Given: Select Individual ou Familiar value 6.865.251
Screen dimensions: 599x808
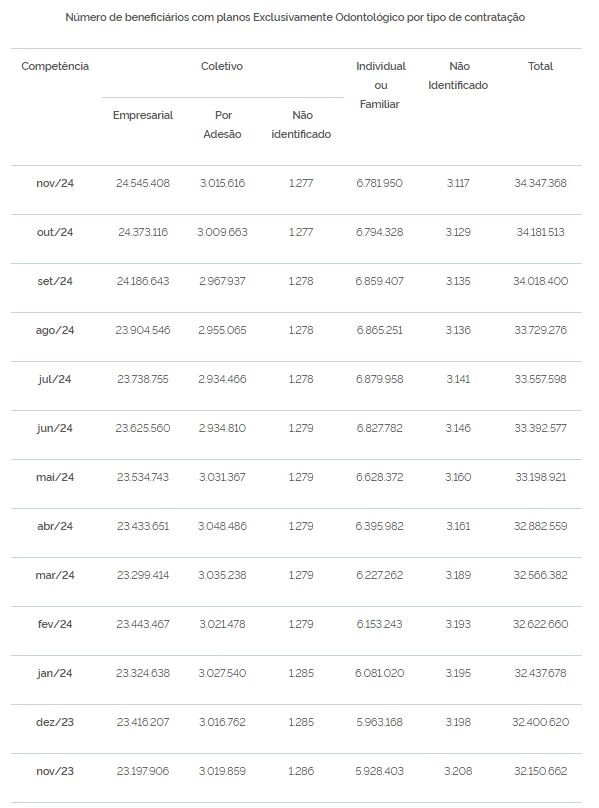Looking at the screenshot, I should point(379,330).
